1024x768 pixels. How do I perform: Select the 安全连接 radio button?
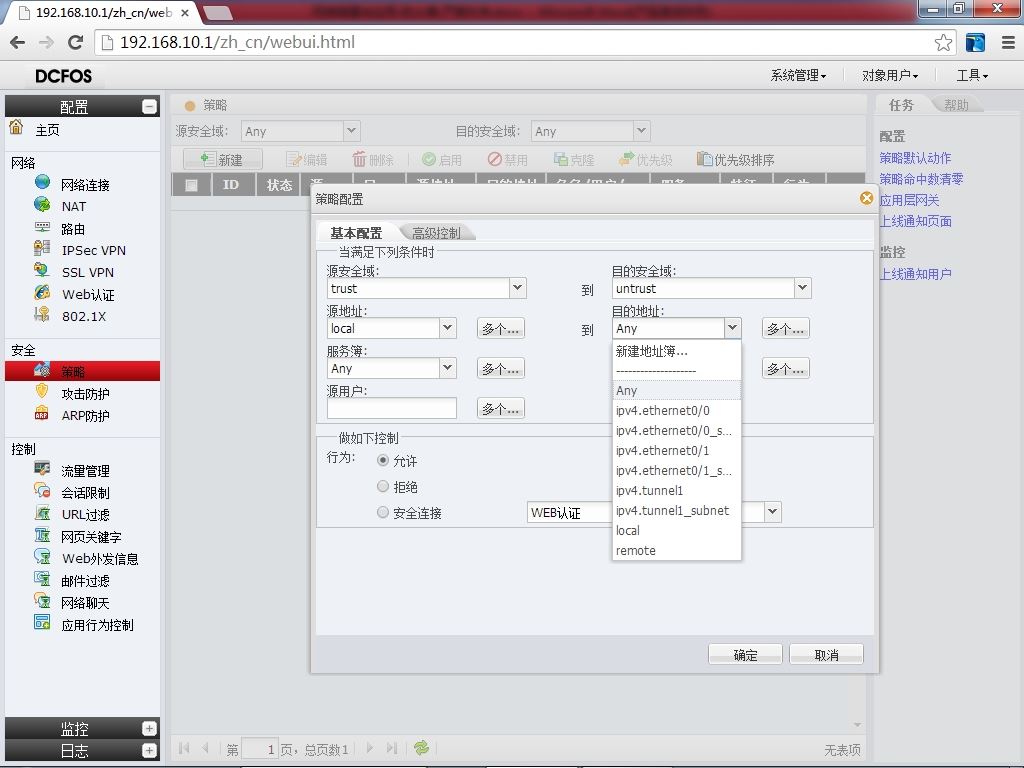(x=383, y=513)
